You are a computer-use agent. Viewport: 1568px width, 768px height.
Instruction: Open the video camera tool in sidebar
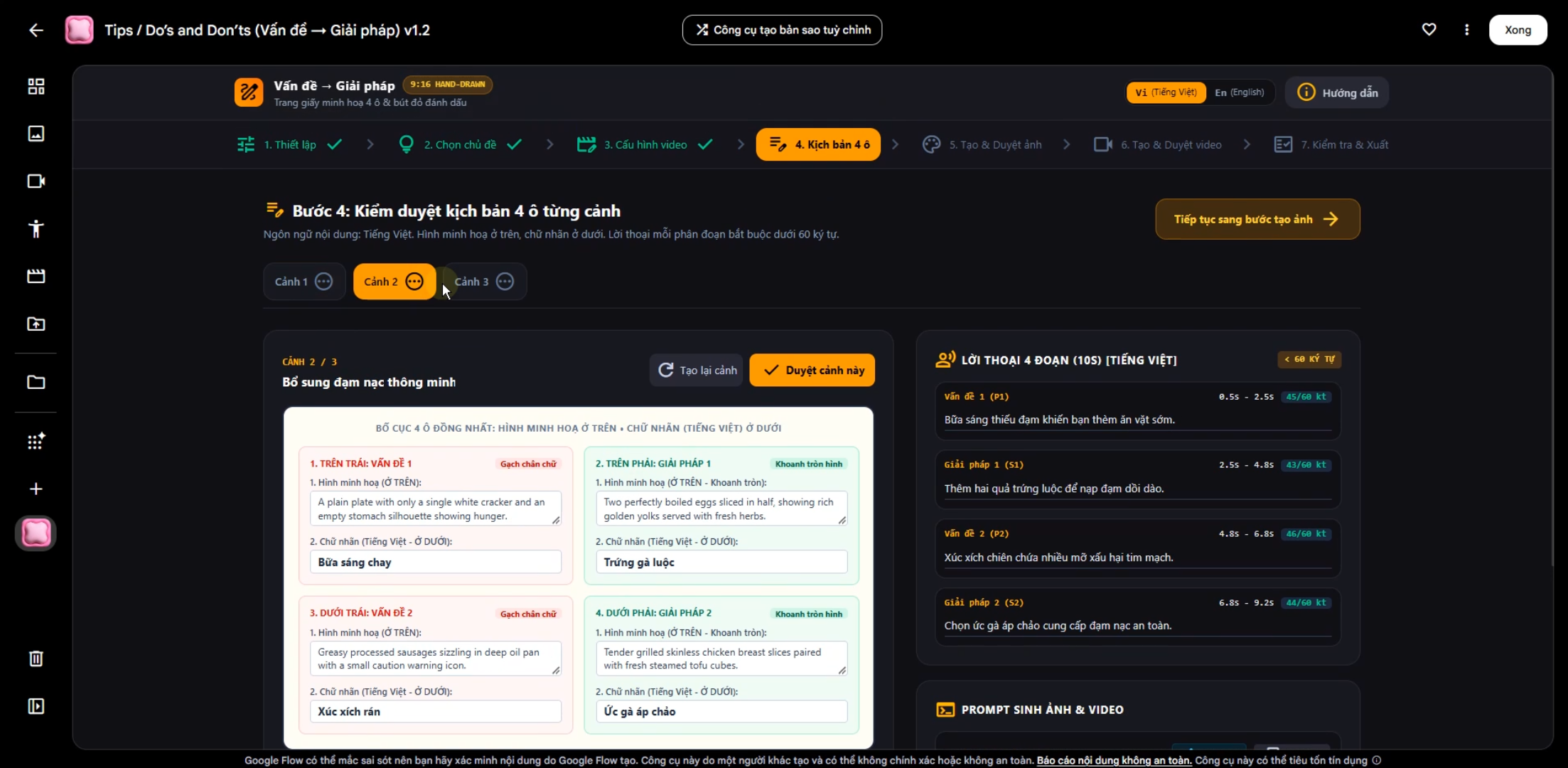pos(36,181)
